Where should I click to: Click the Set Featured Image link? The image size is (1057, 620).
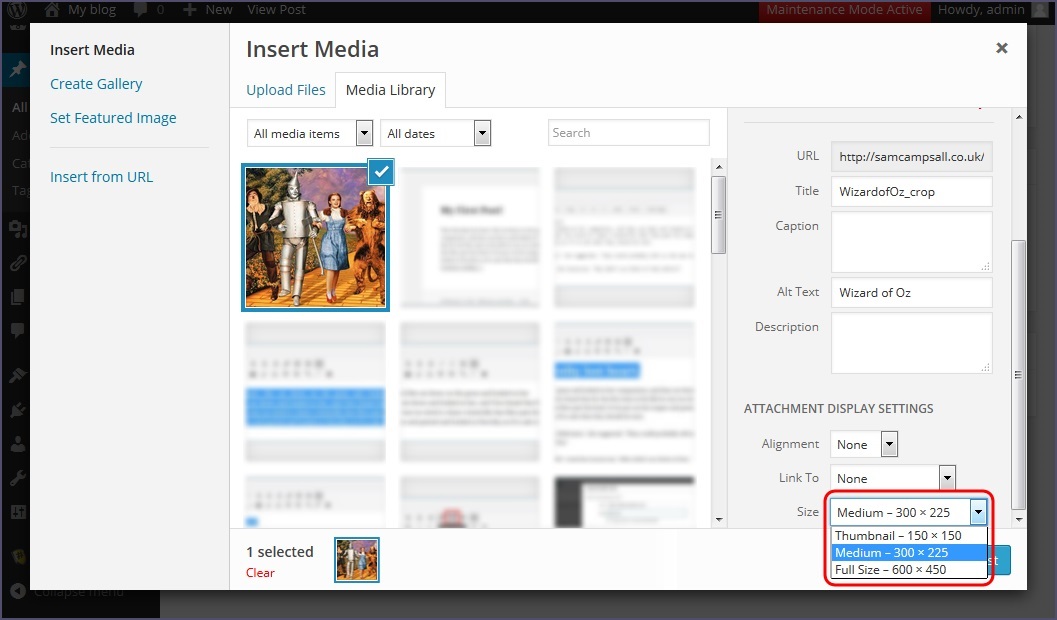click(x=113, y=118)
